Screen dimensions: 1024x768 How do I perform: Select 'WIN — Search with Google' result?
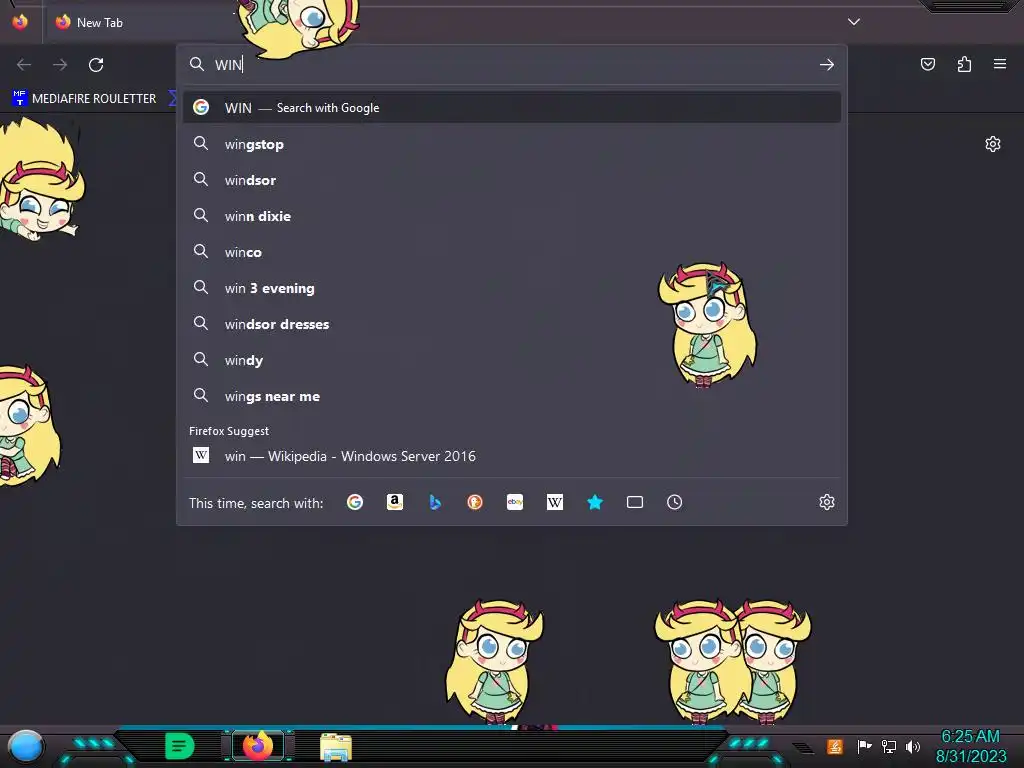512,108
